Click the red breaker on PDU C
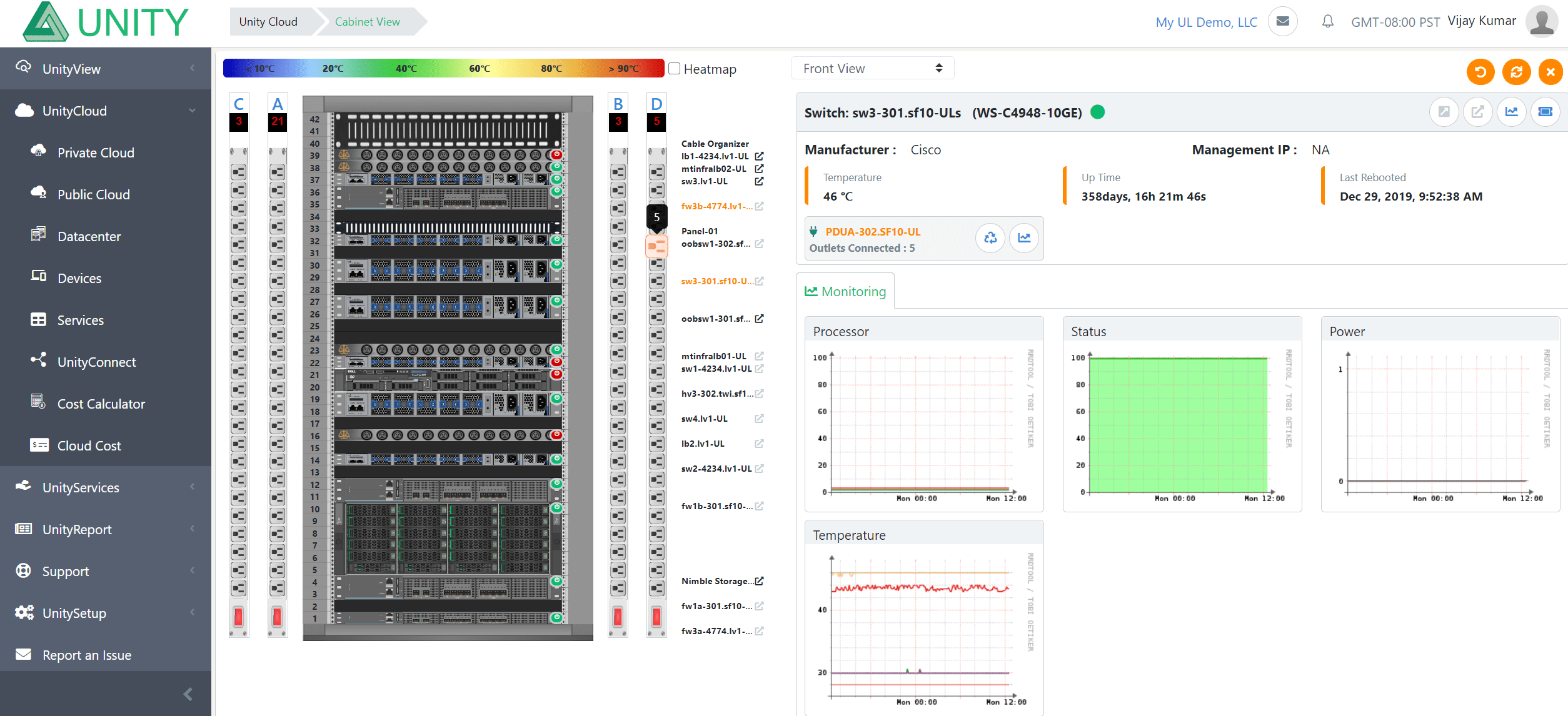The height and width of the screenshot is (716, 1568). 238,617
